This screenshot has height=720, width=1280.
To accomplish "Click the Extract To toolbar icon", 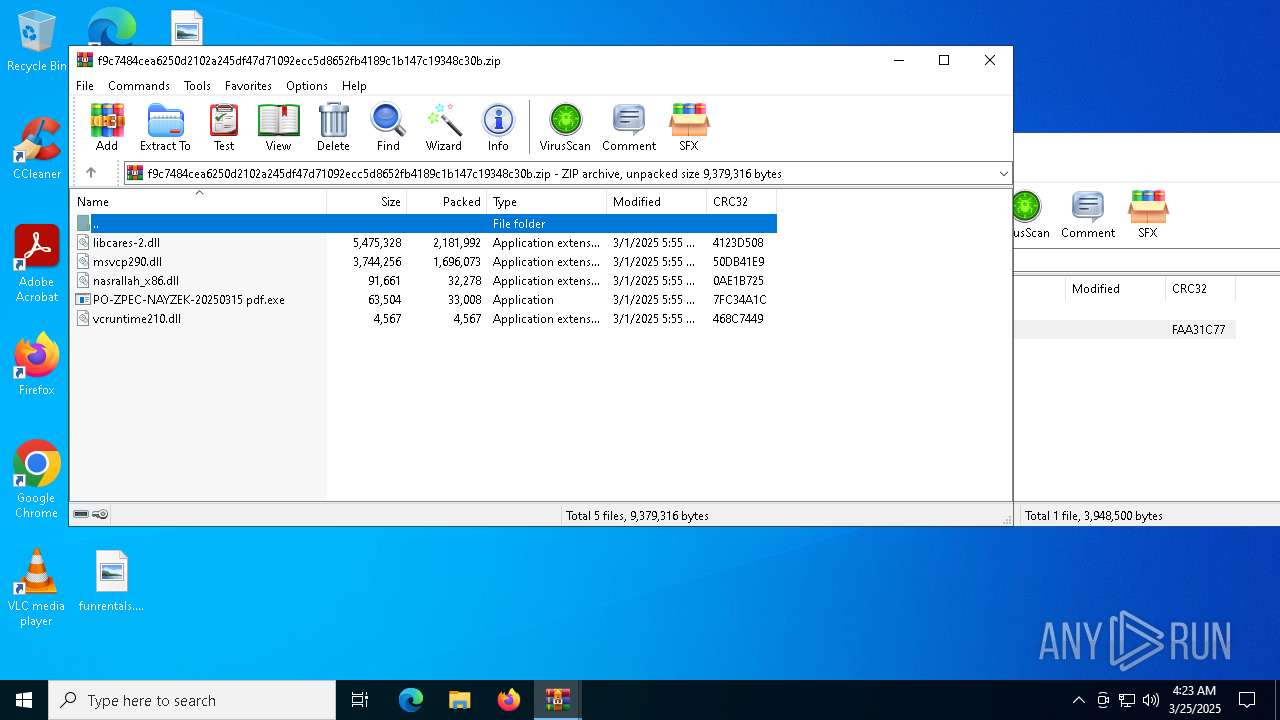I will (165, 127).
